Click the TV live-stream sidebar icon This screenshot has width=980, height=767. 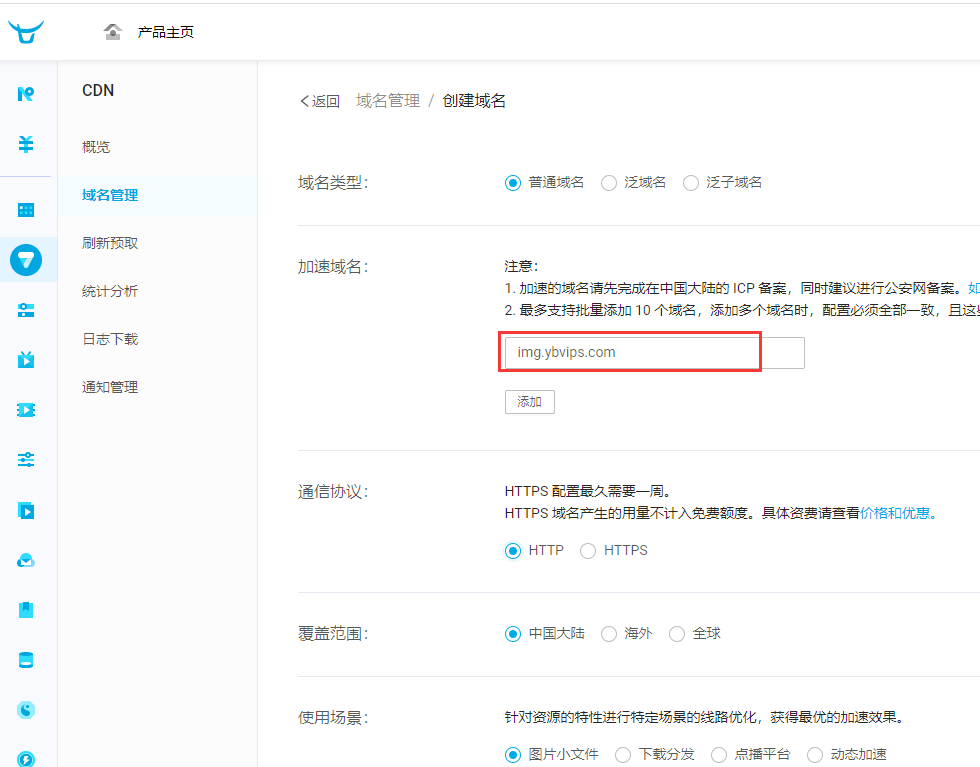pos(26,360)
